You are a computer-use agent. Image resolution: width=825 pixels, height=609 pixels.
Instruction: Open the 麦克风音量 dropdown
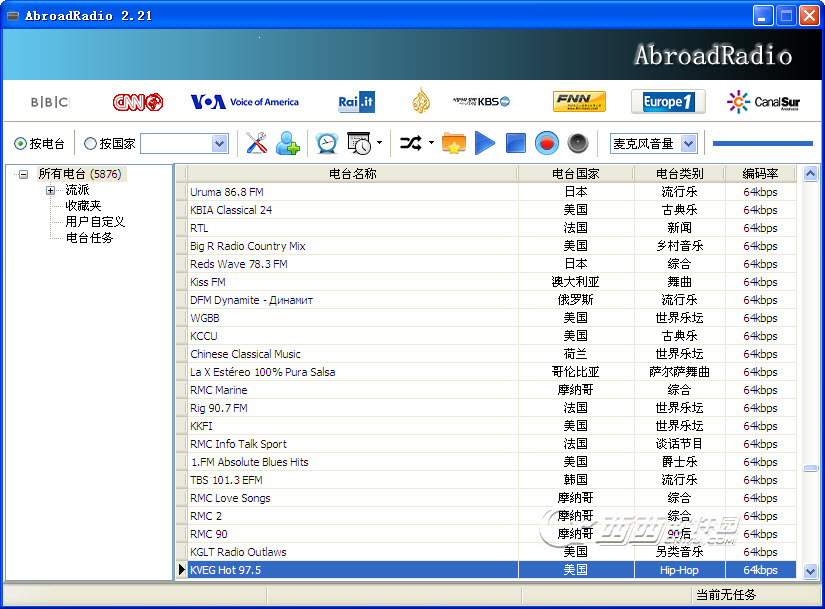click(689, 144)
